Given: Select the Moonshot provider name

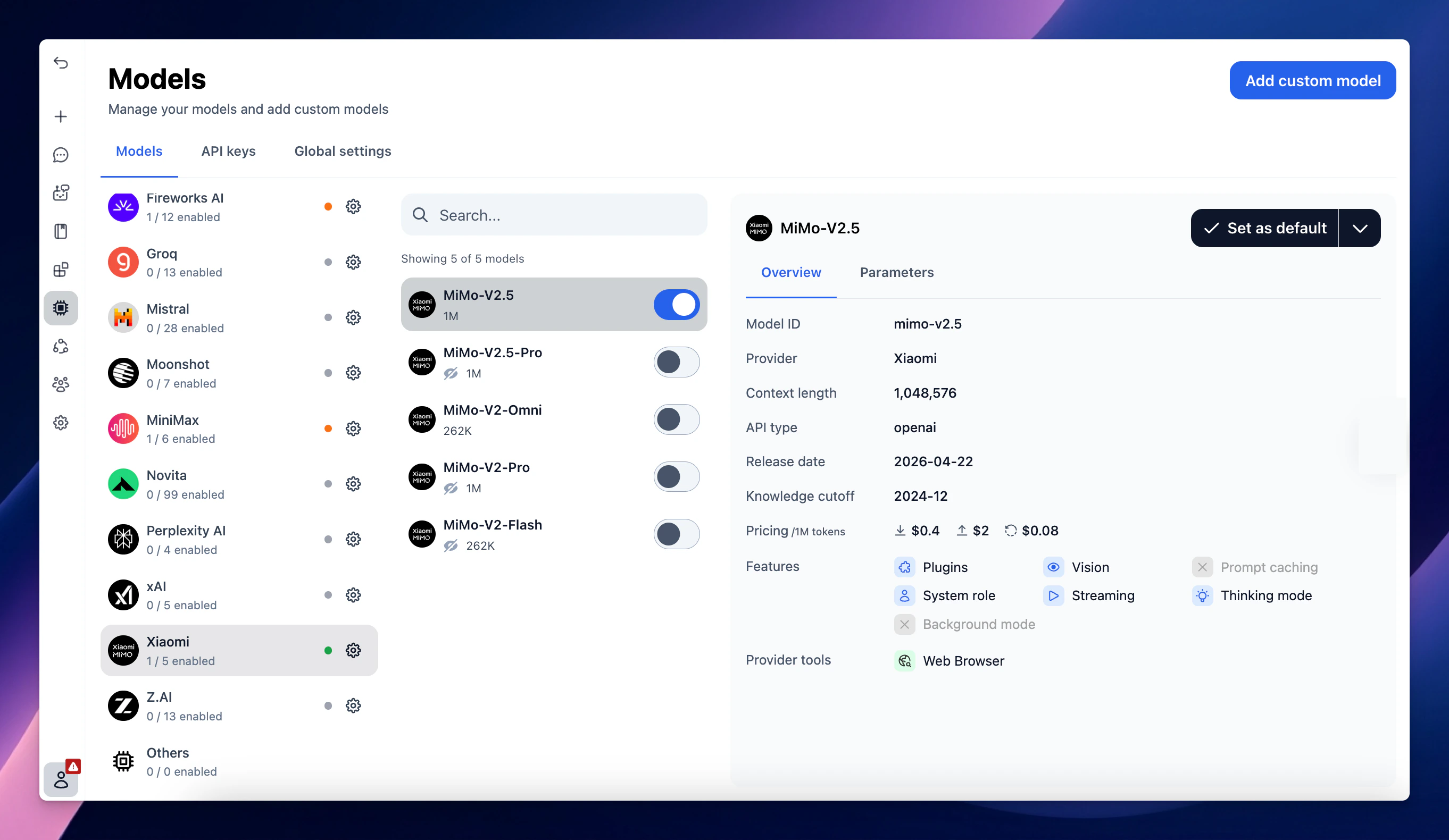Looking at the screenshot, I should tap(178, 364).
